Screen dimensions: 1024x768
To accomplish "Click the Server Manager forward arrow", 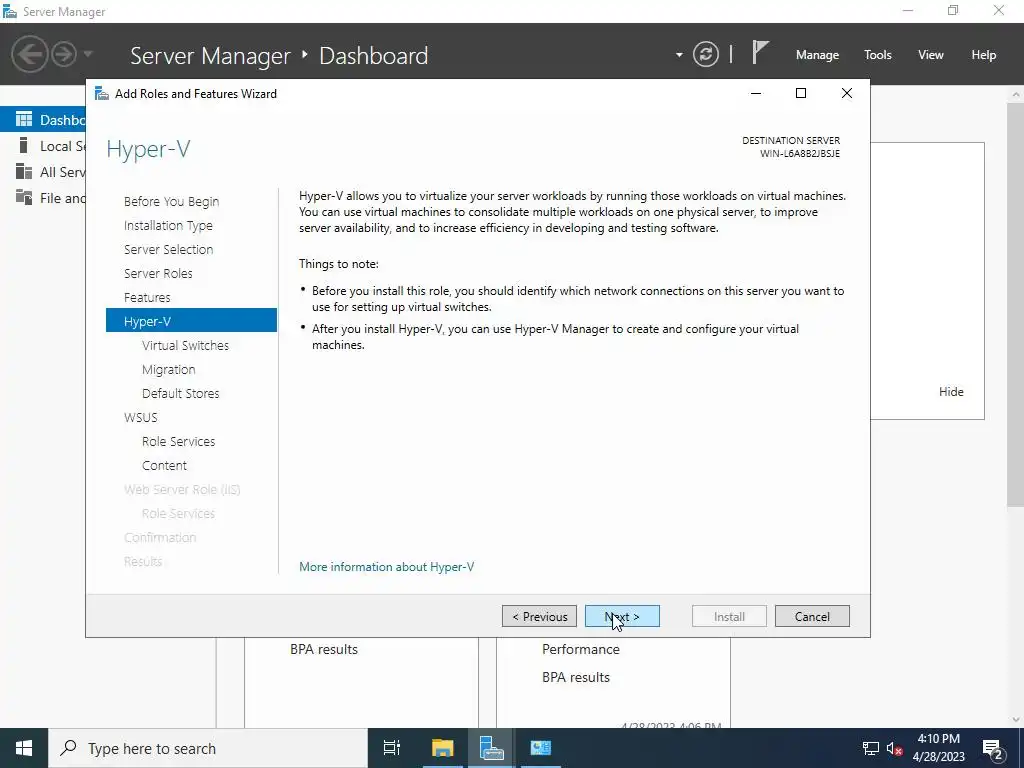I will 64,54.
